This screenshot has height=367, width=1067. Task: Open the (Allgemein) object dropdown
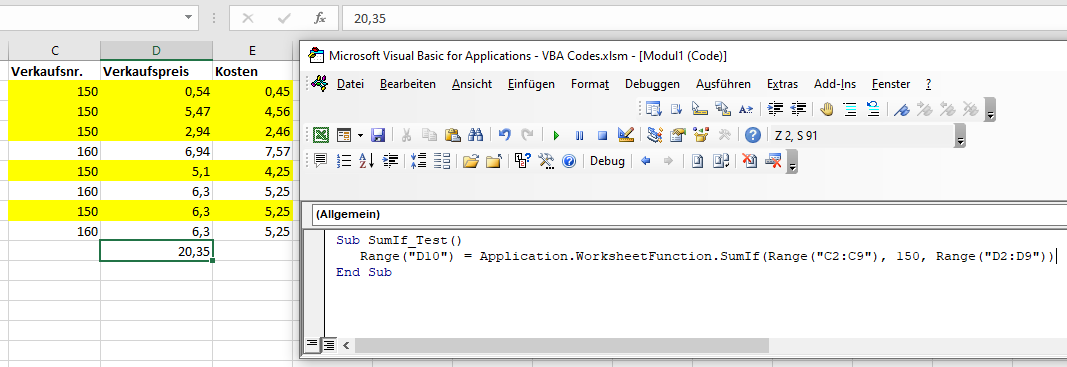click(689, 214)
